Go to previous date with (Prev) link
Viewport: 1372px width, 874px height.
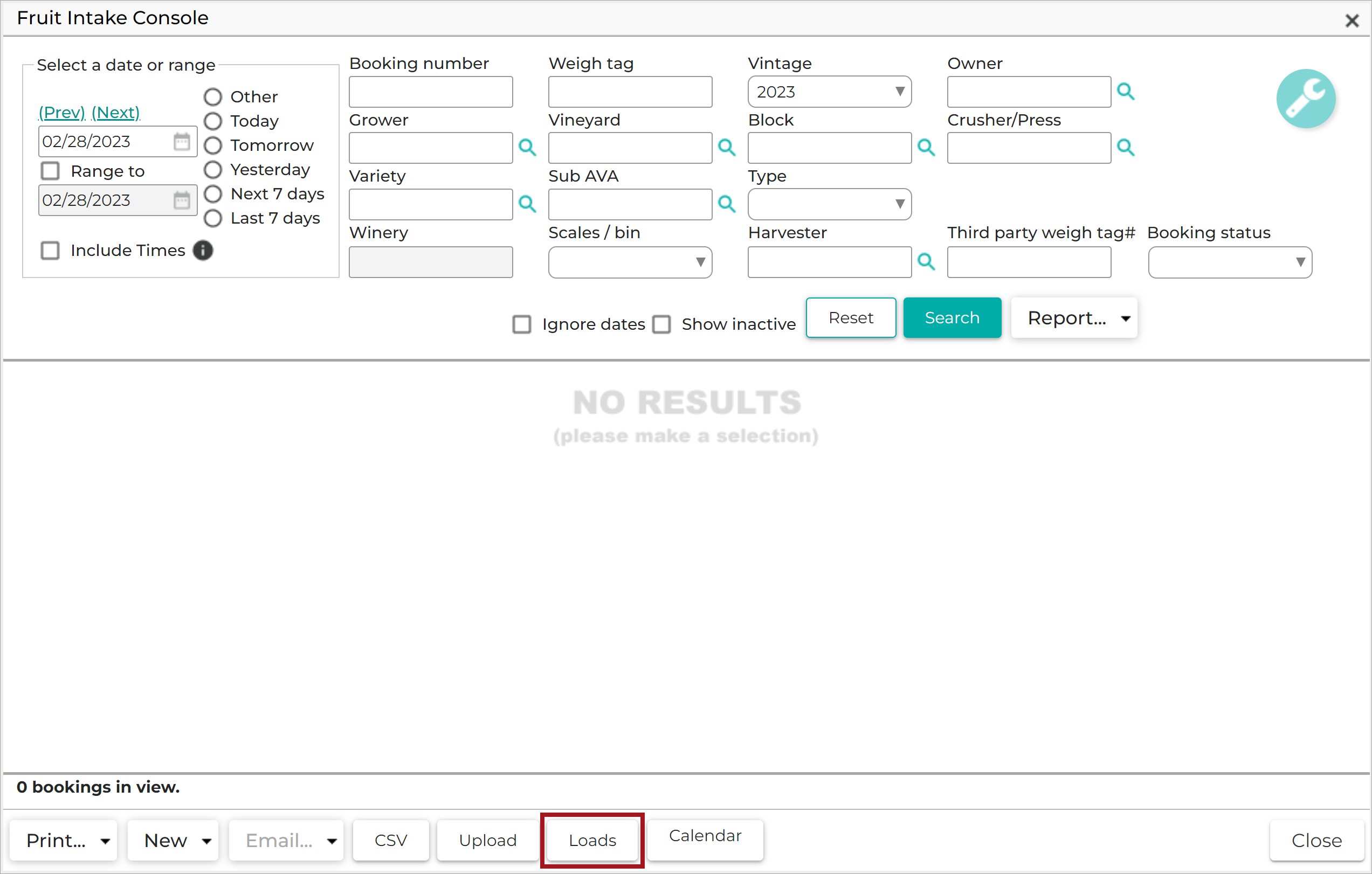tap(61, 113)
